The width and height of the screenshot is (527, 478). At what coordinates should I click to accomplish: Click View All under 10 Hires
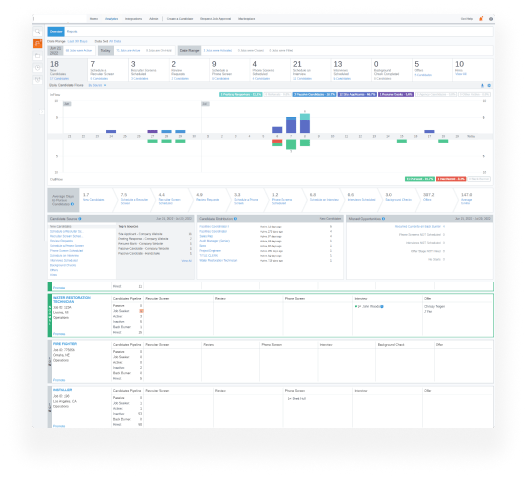point(461,74)
